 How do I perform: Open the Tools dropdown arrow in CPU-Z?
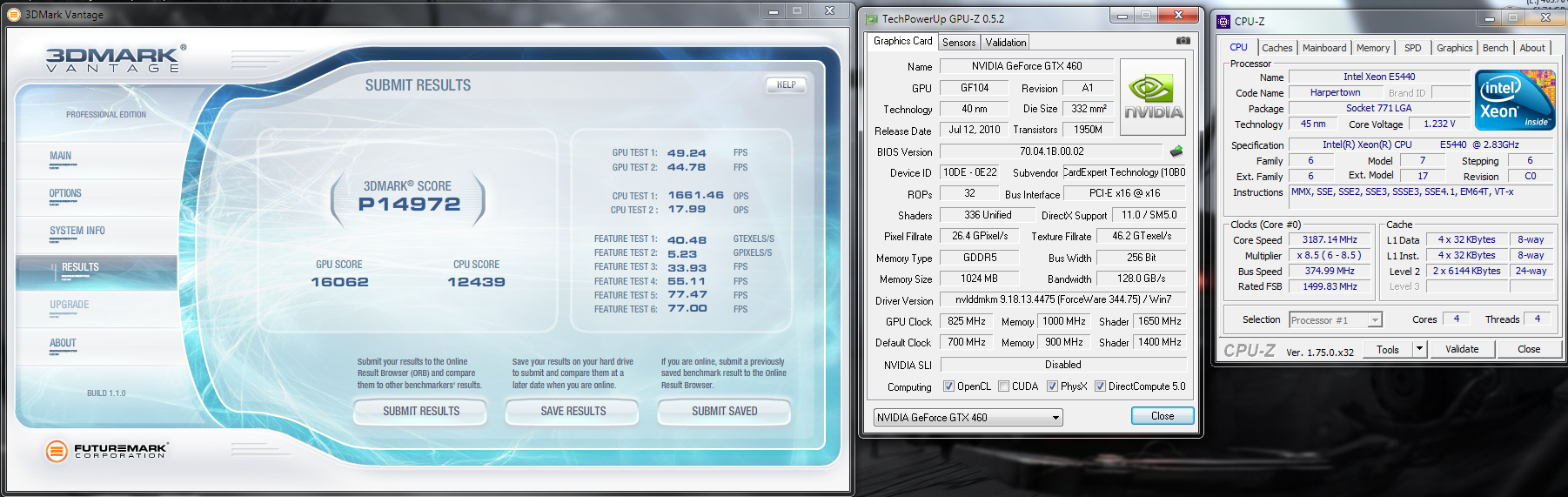tap(1419, 349)
